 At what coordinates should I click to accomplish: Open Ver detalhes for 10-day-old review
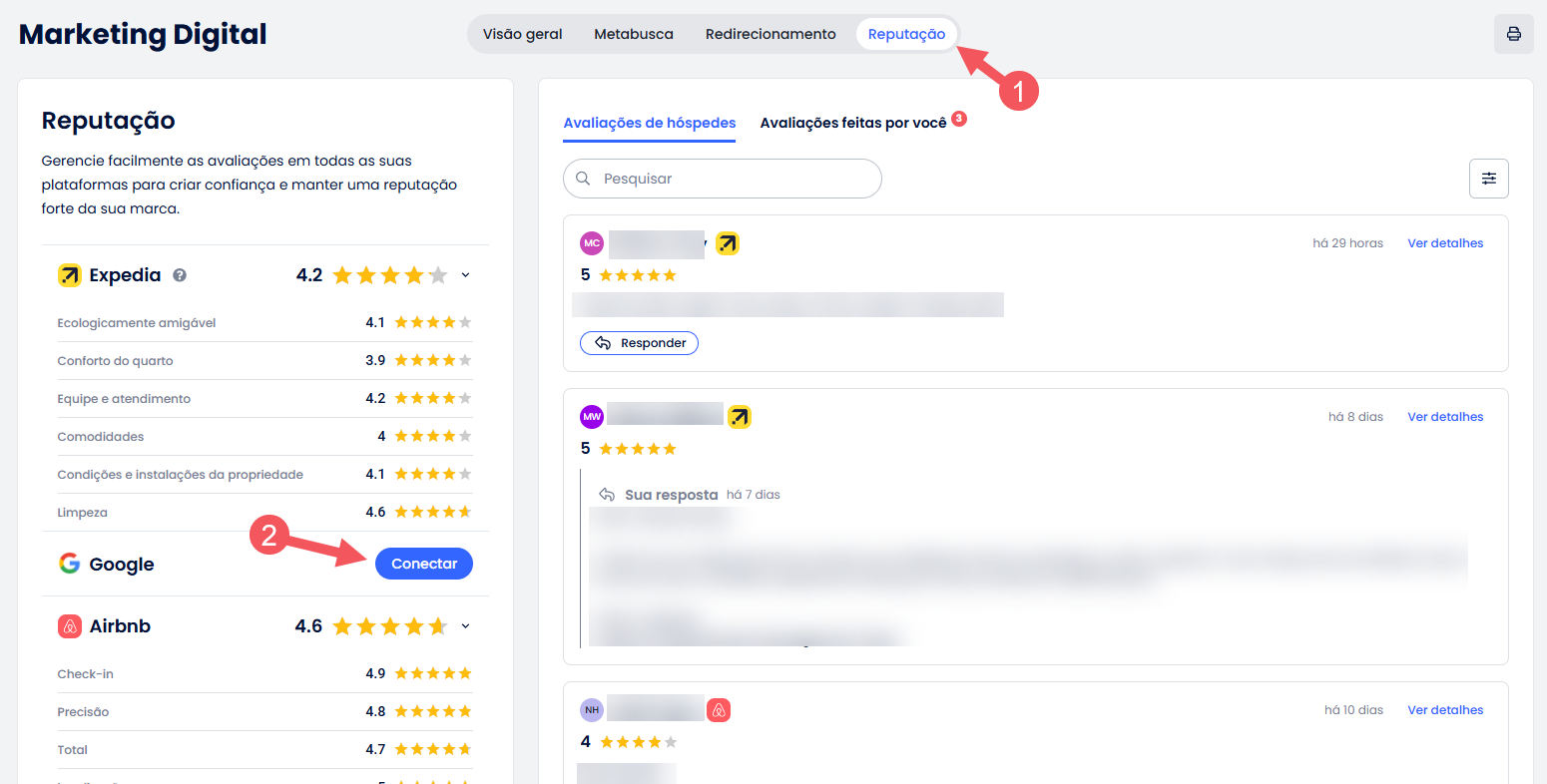pos(1444,710)
